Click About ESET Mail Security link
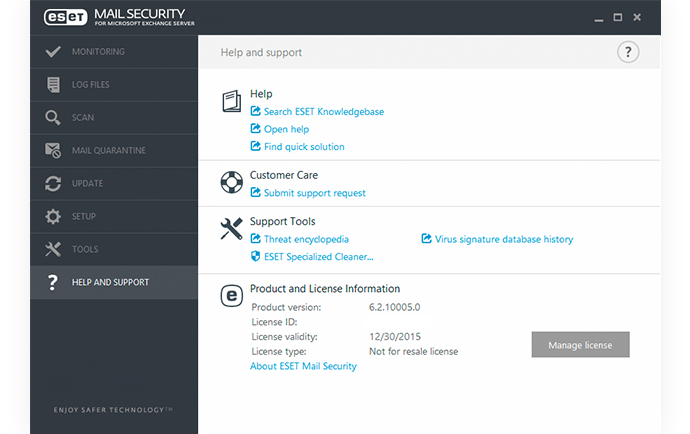The height and width of the screenshot is (434, 690). (303, 366)
